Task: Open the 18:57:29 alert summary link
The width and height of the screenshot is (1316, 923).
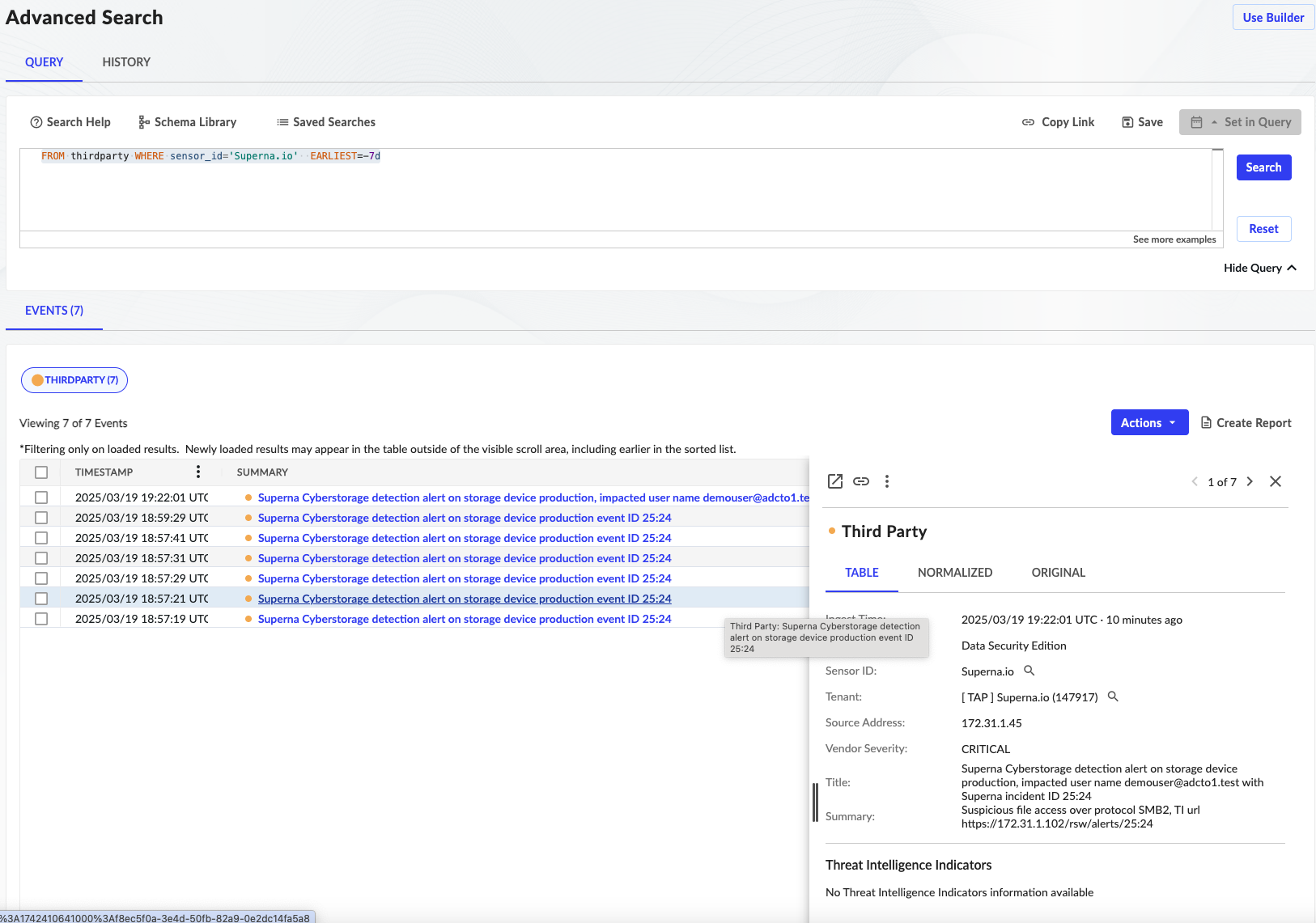Action: [x=465, y=578]
